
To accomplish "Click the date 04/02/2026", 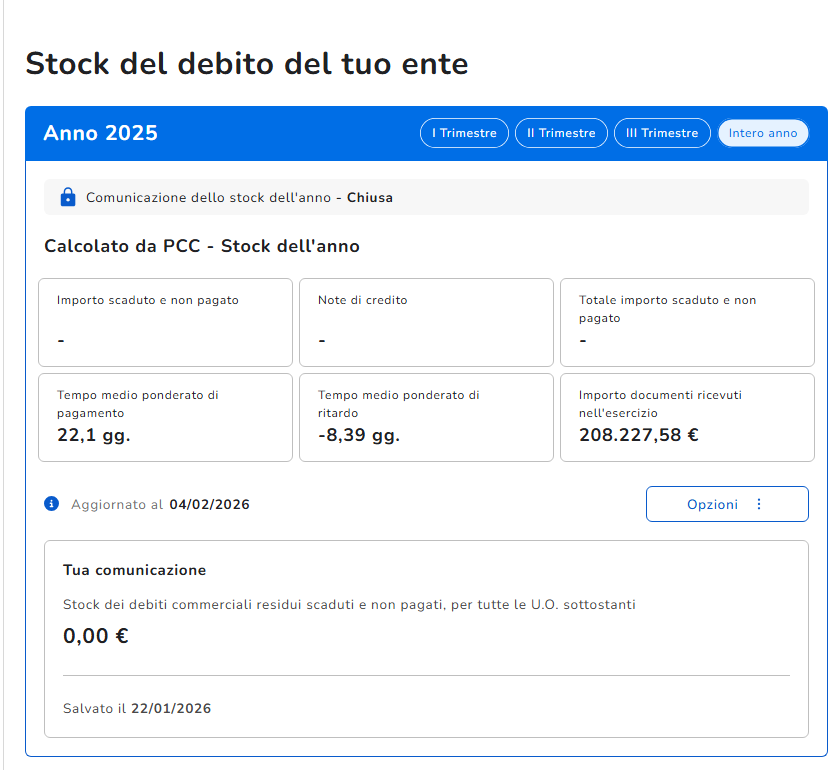I will tap(209, 505).
